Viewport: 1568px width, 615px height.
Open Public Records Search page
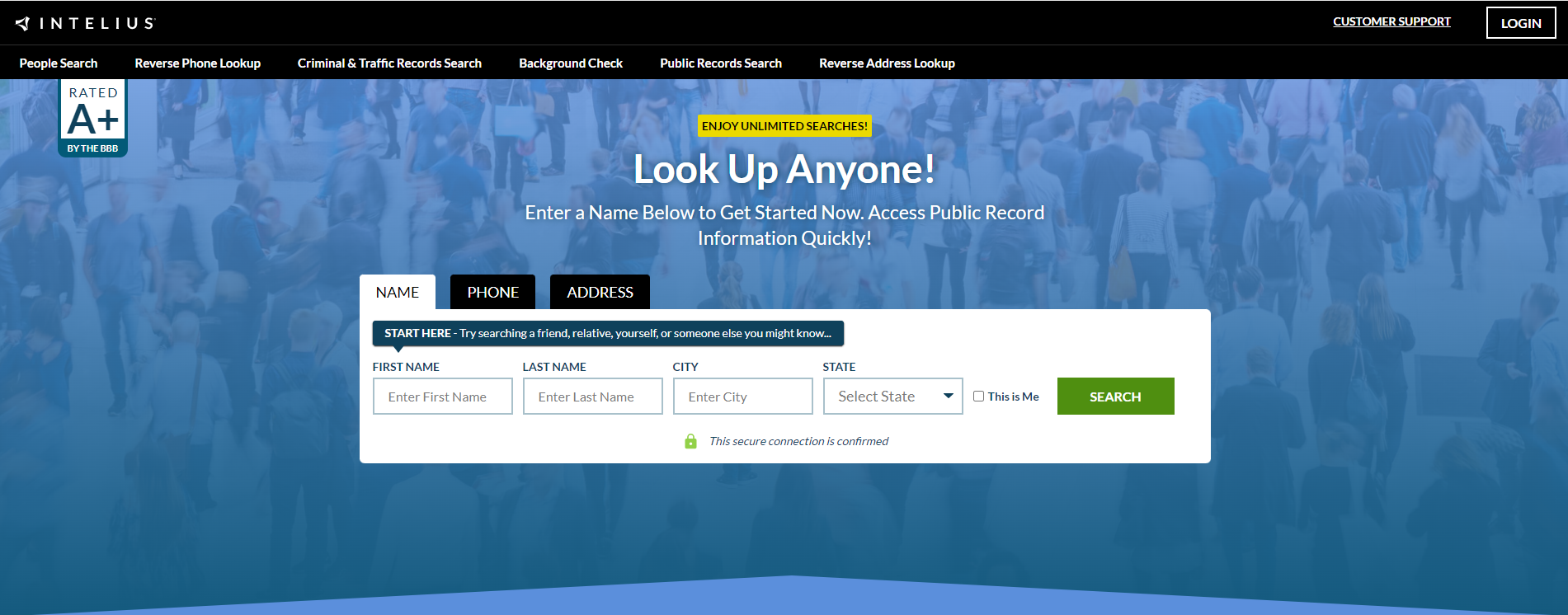pyautogui.click(x=721, y=63)
